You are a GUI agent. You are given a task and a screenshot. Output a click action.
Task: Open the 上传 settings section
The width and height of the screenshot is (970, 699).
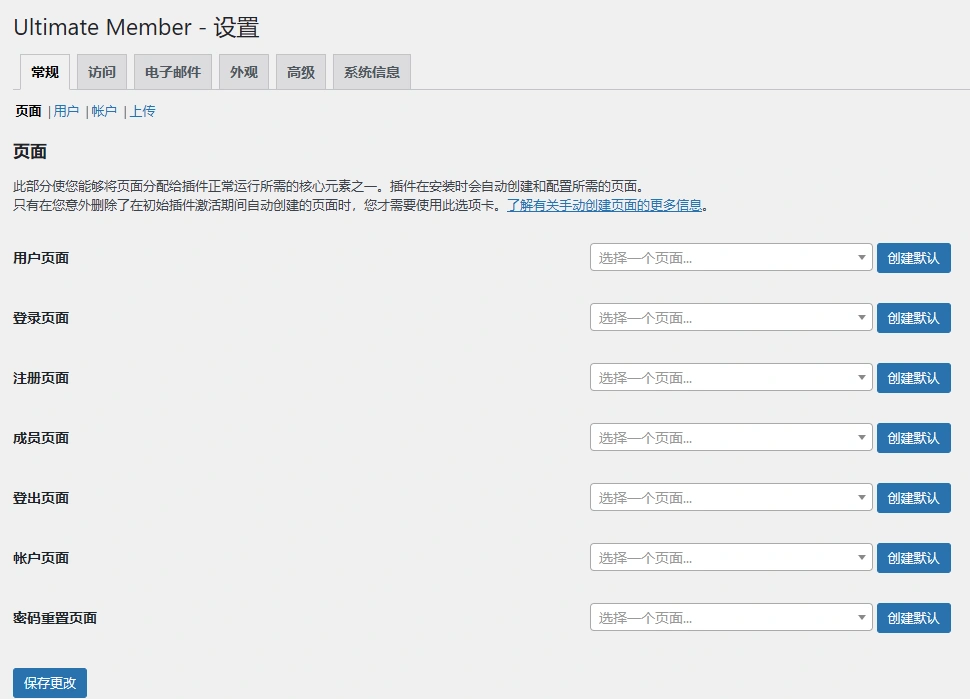(142, 111)
